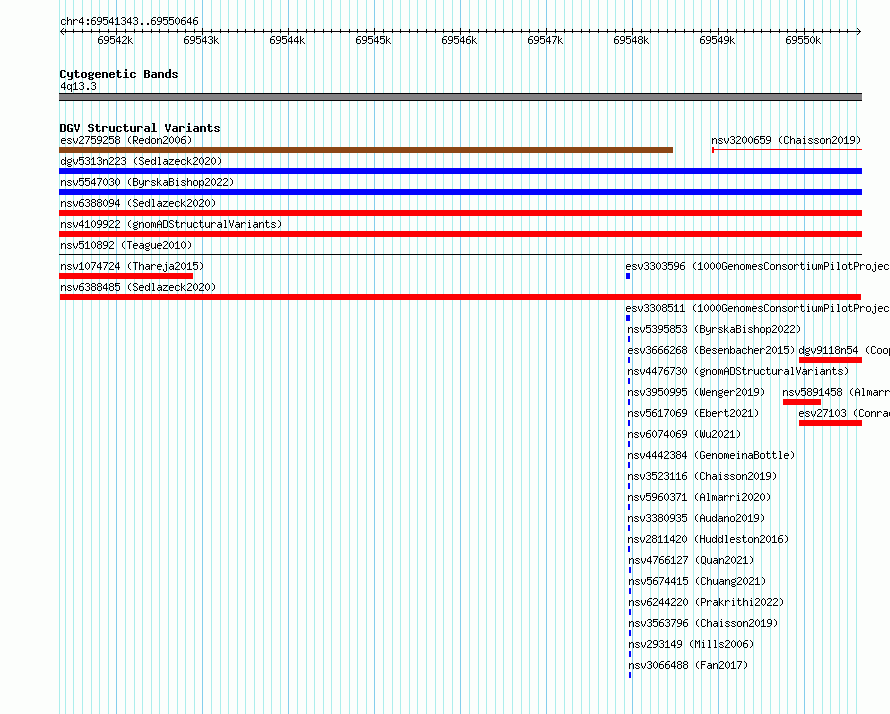The height and width of the screenshot is (714, 890).
Task: Open nsv6074069 (Wu2021) variant
Action: (x=684, y=434)
